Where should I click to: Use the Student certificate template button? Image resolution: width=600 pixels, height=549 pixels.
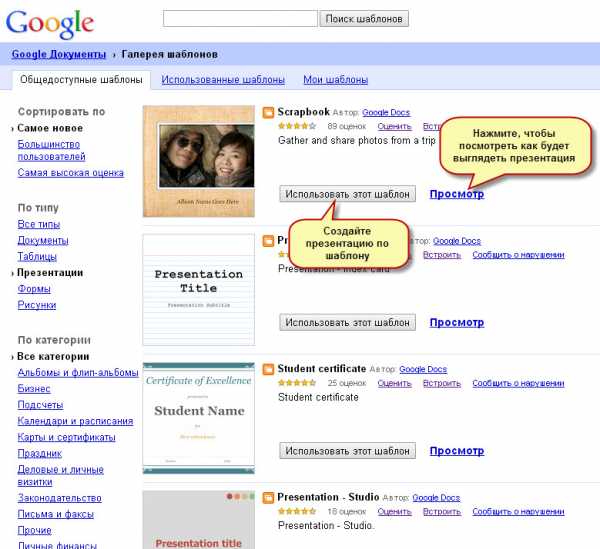347,451
